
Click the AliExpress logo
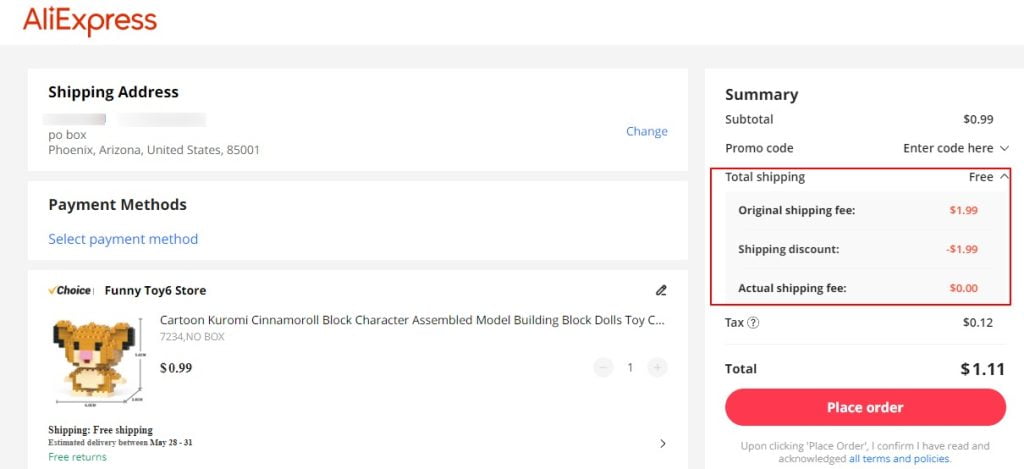(x=90, y=21)
